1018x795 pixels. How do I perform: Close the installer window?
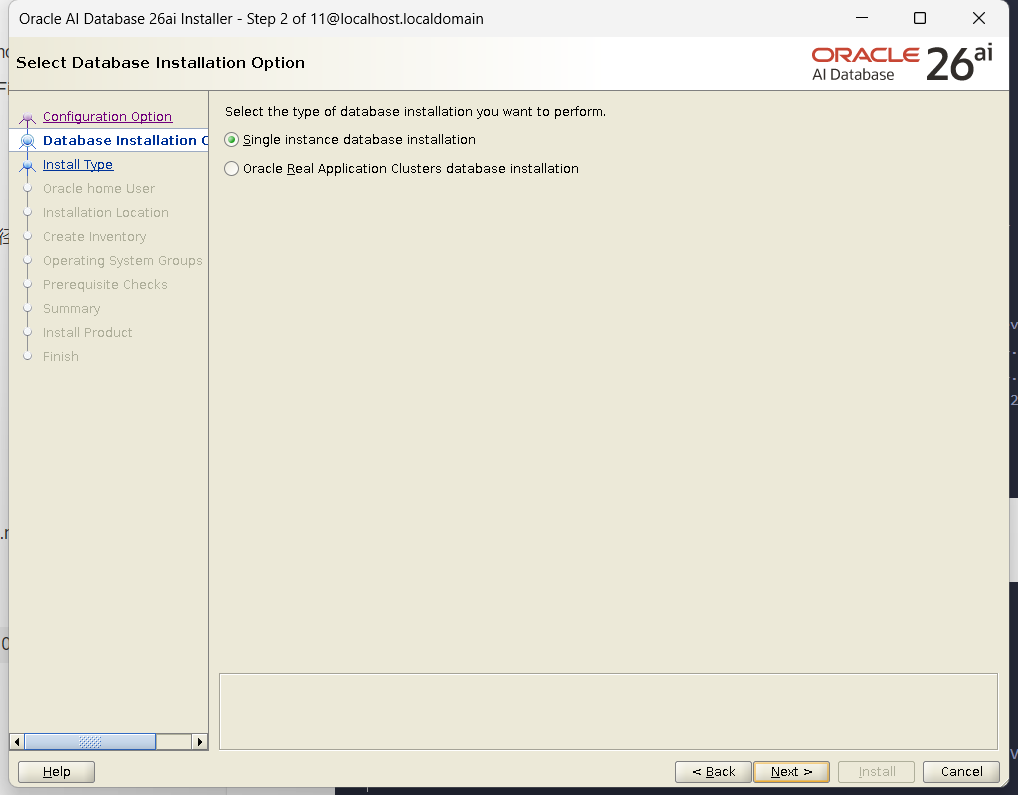[x=979, y=18]
